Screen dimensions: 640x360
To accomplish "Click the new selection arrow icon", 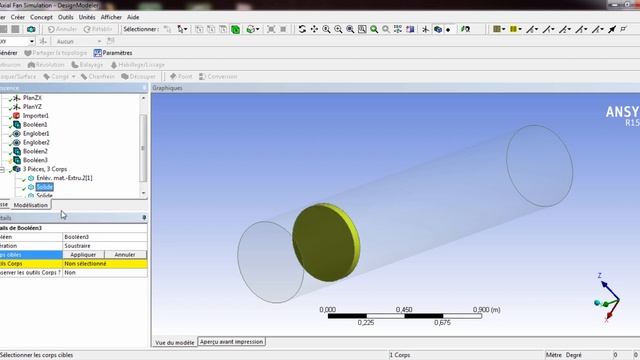I will click(167, 29).
